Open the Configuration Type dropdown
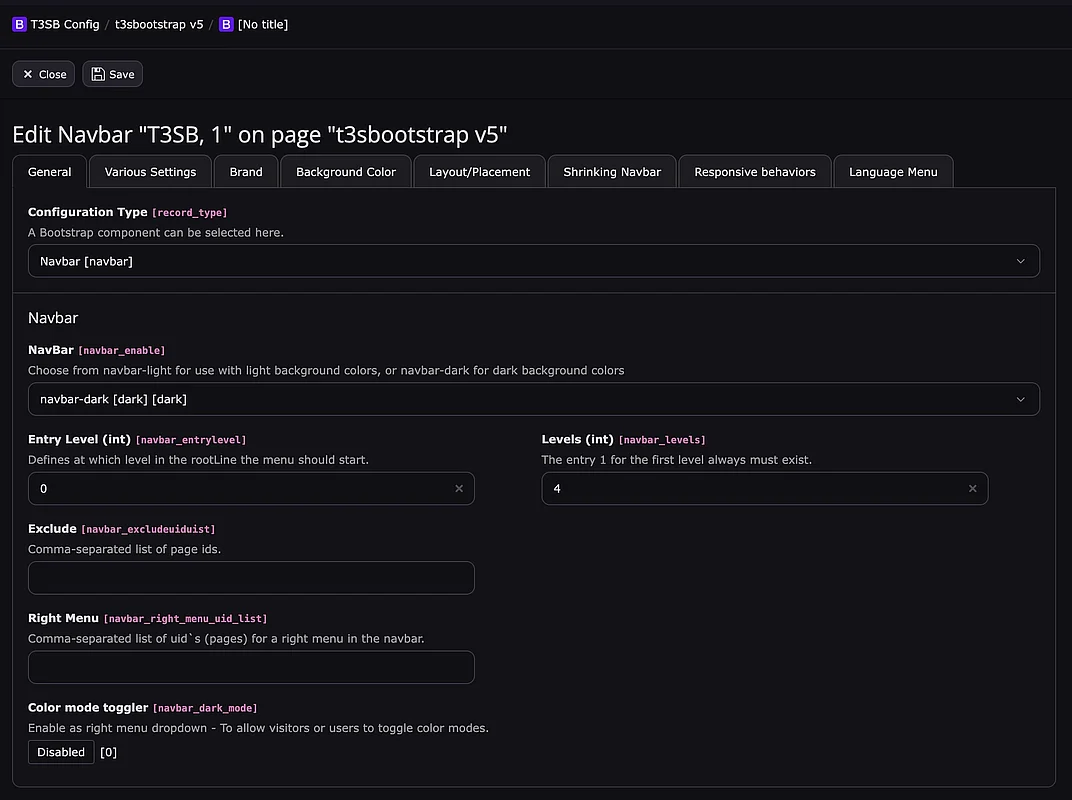The height and width of the screenshot is (800, 1072). pos(533,261)
